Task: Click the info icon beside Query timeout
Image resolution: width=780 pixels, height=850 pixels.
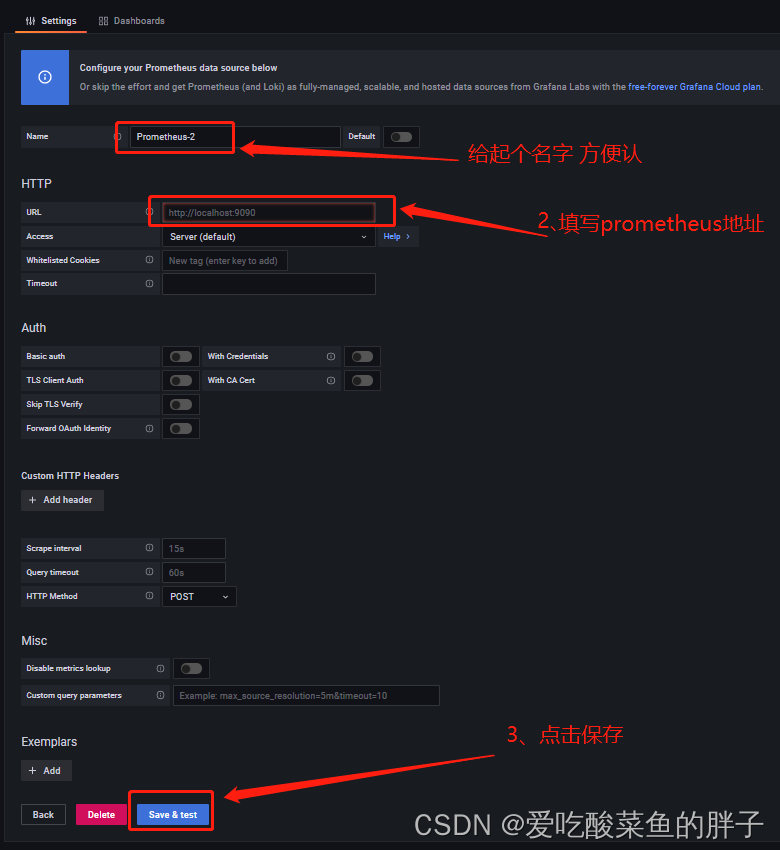Action: click(x=150, y=571)
